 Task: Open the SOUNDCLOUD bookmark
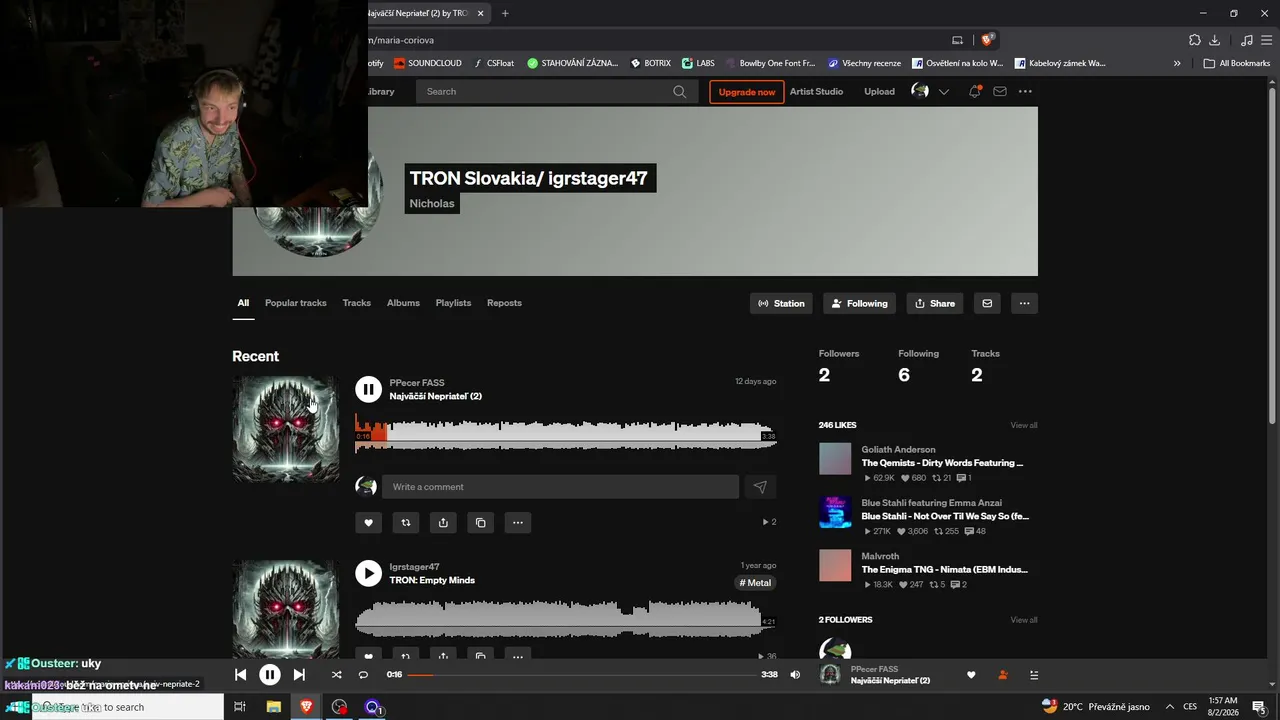click(x=428, y=63)
